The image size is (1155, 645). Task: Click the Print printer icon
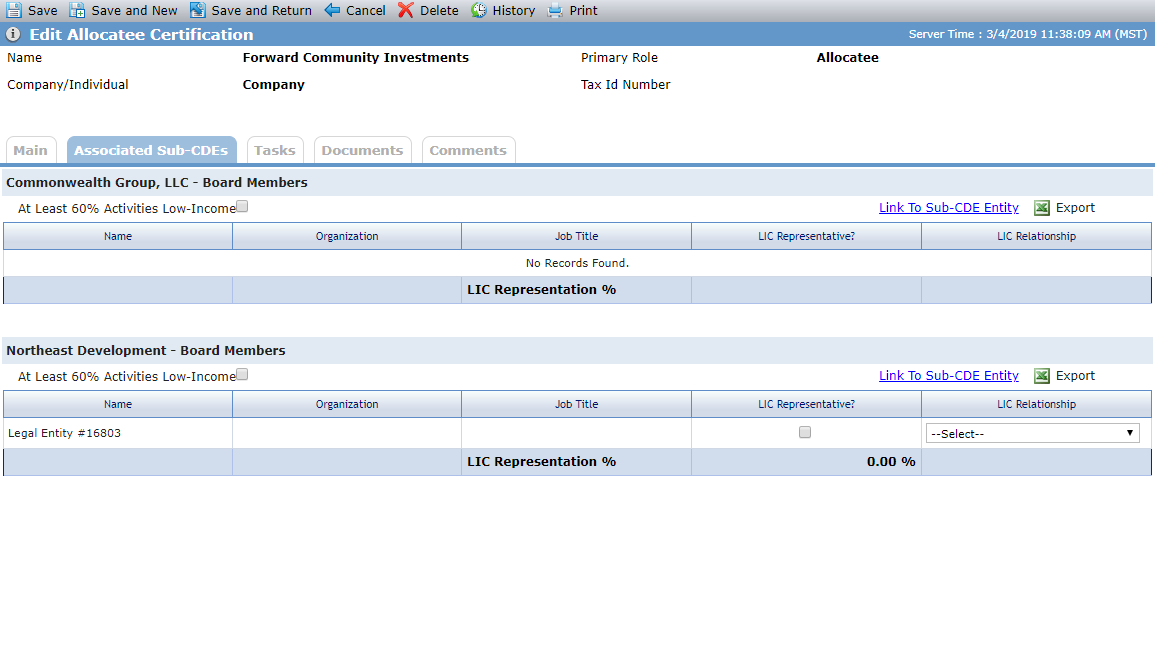pyautogui.click(x=555, y=10)
